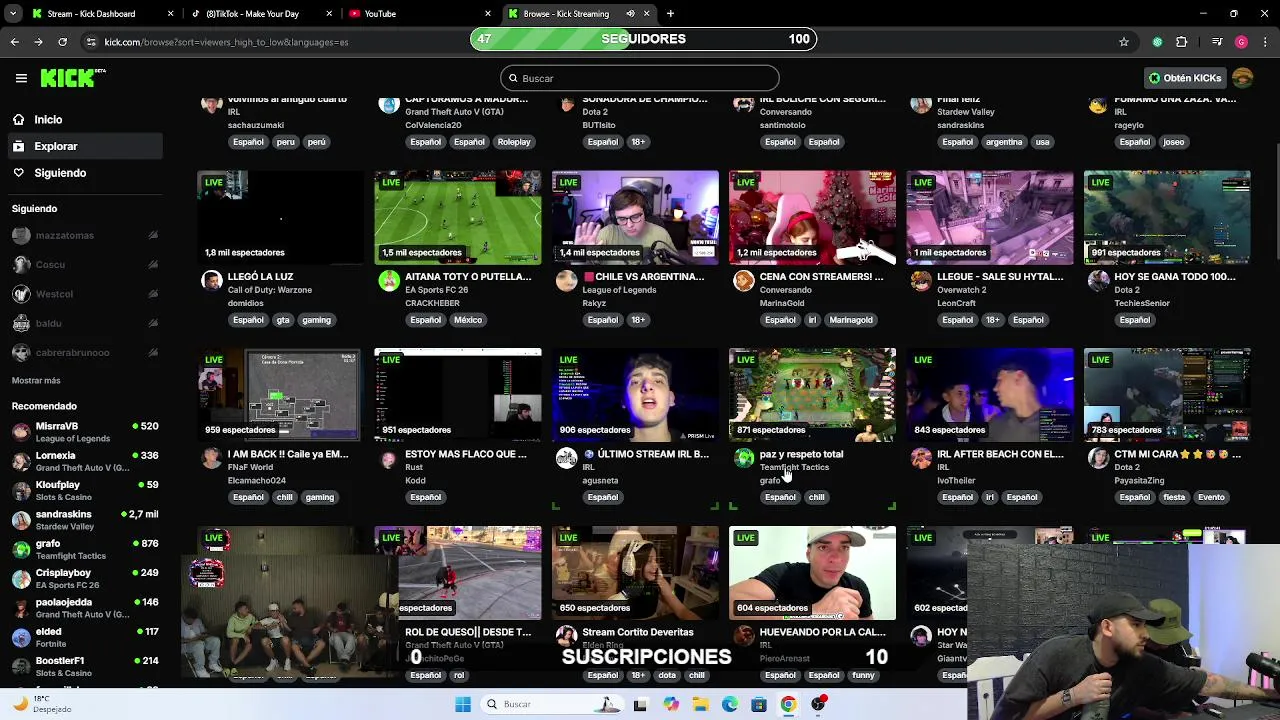Expand the tab search dropdown
The image size is (1280, 720).
15,14
